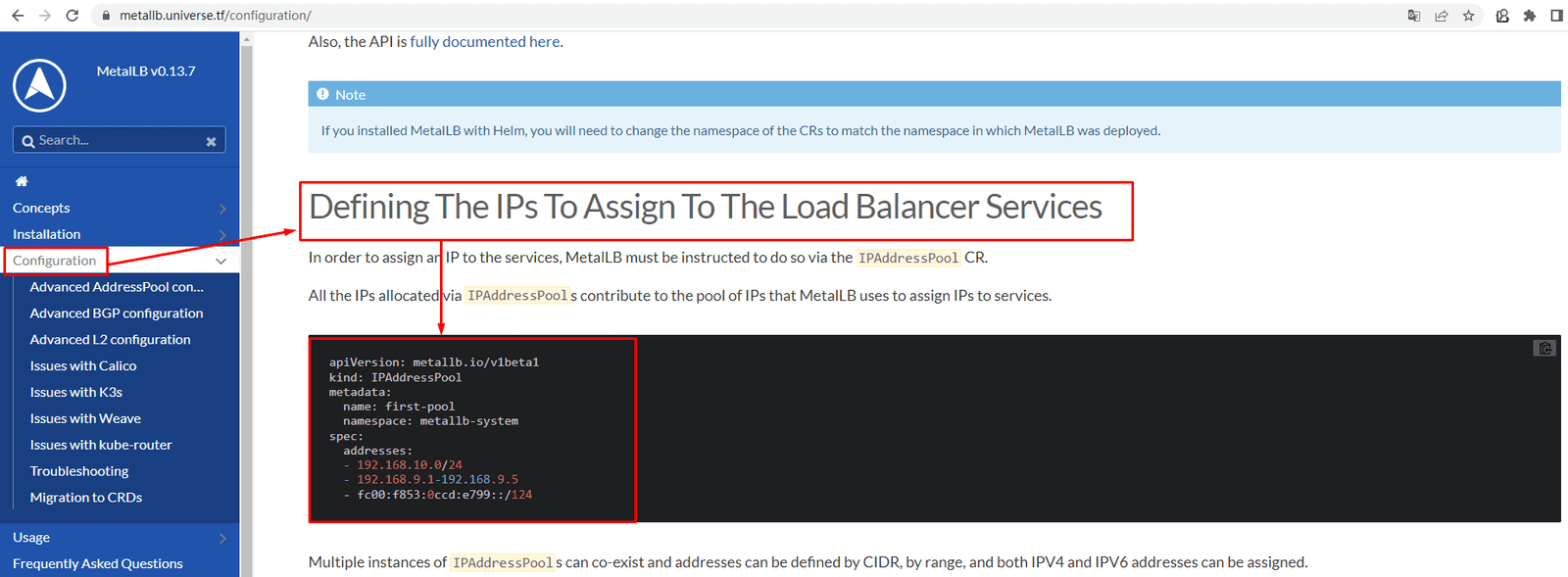Open Issues with Weave page

[85, 419]
